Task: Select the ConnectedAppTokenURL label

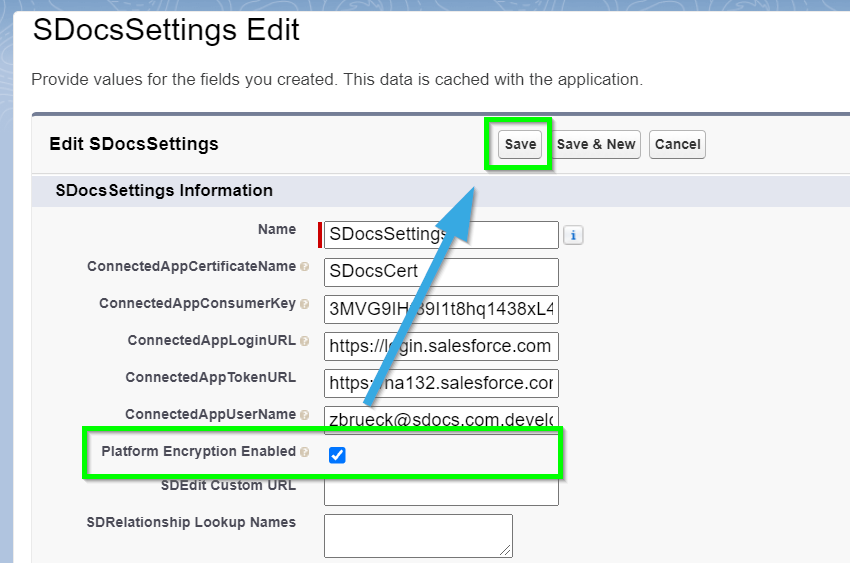Action: [211, 378]
